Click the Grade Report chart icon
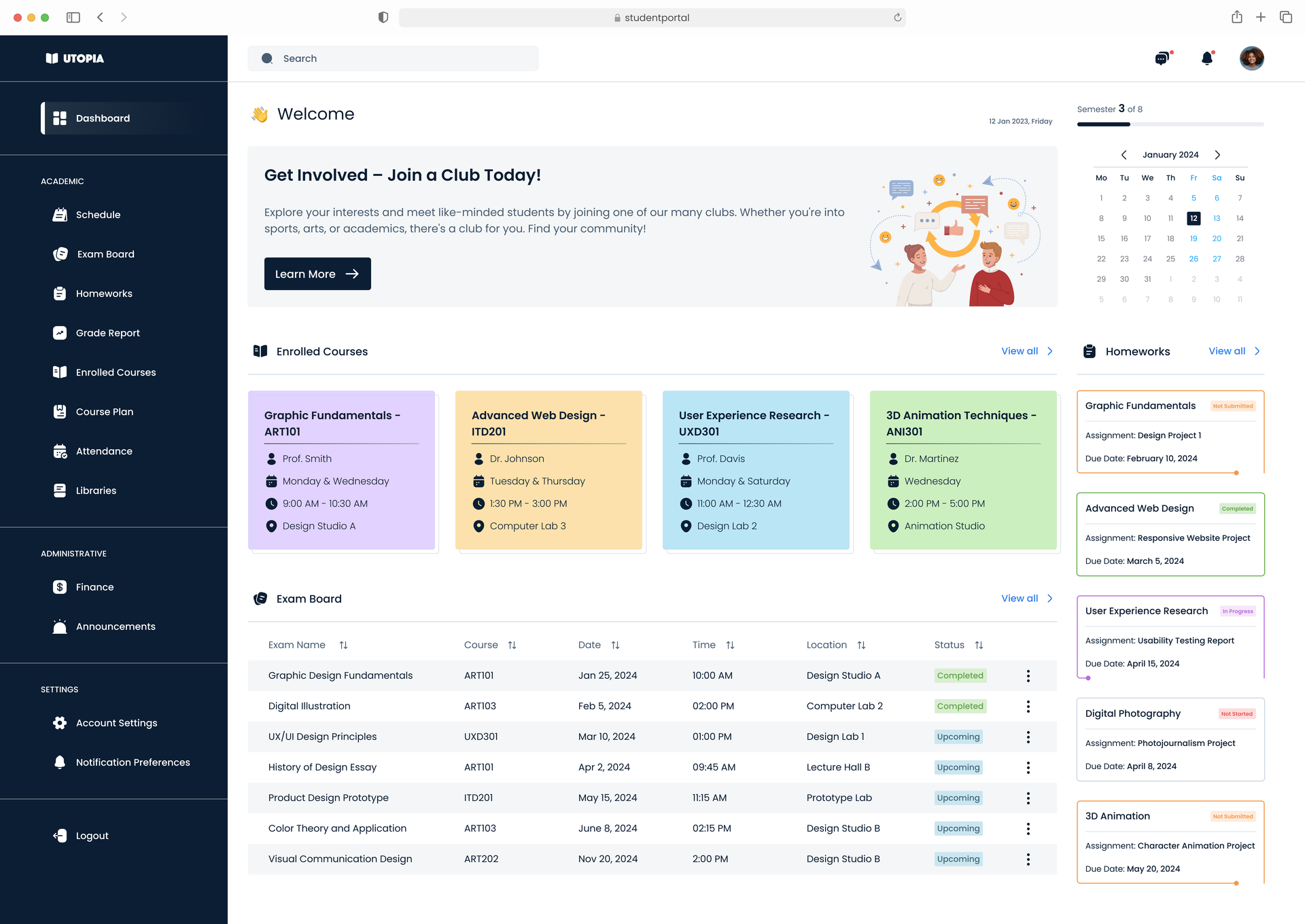1305x924 pixels. 60,333
